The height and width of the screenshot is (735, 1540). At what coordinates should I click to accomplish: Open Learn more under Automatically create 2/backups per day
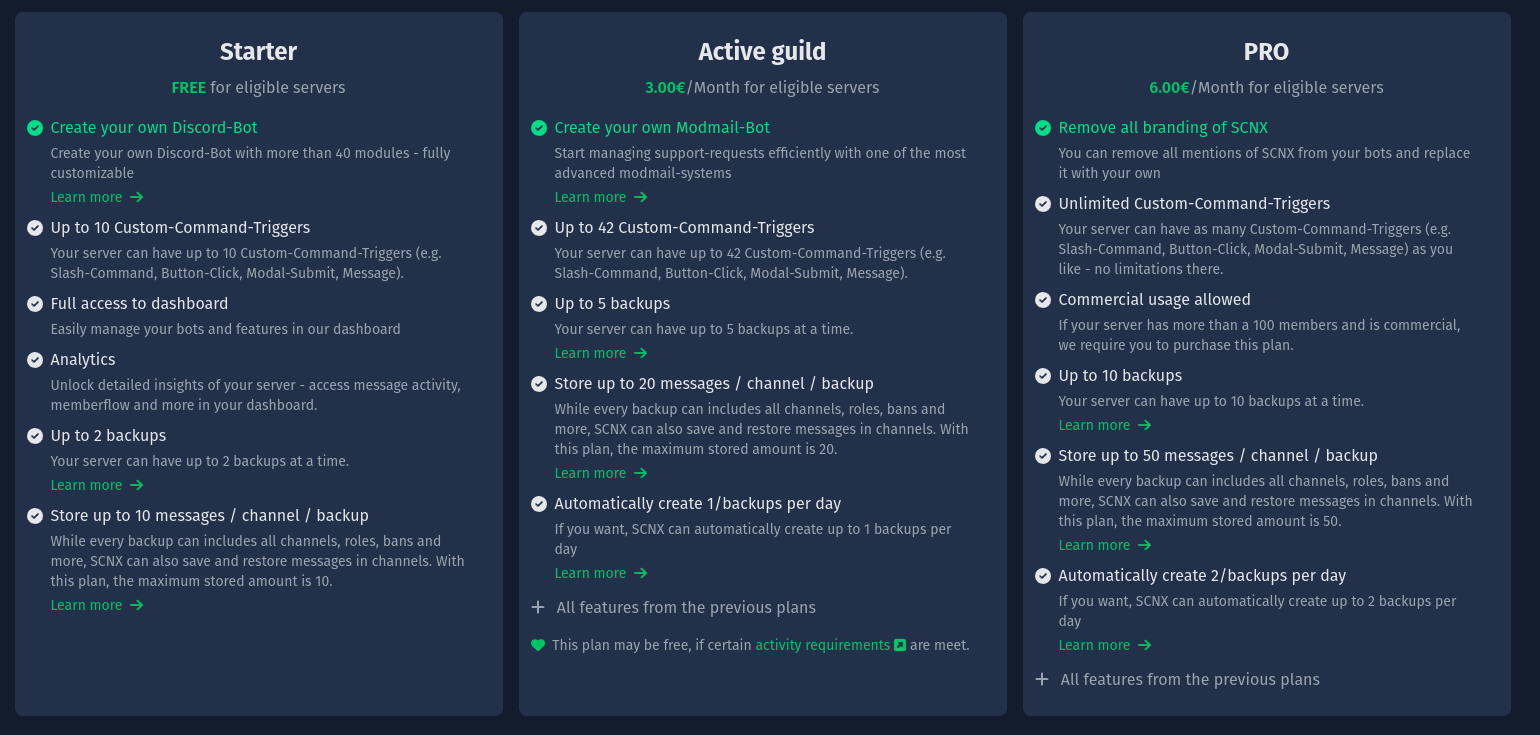(x=1105, y=645)
